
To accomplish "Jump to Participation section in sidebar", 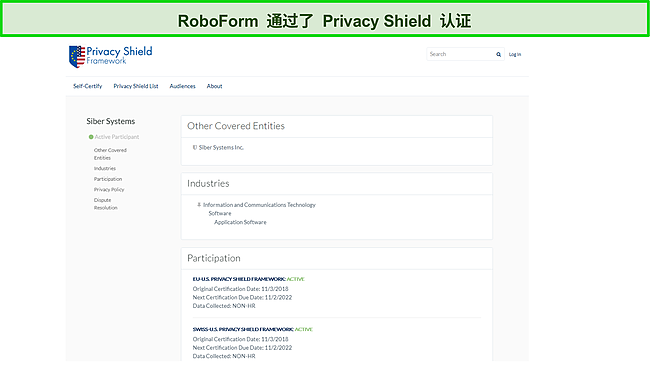I will (x=108, y=179).
